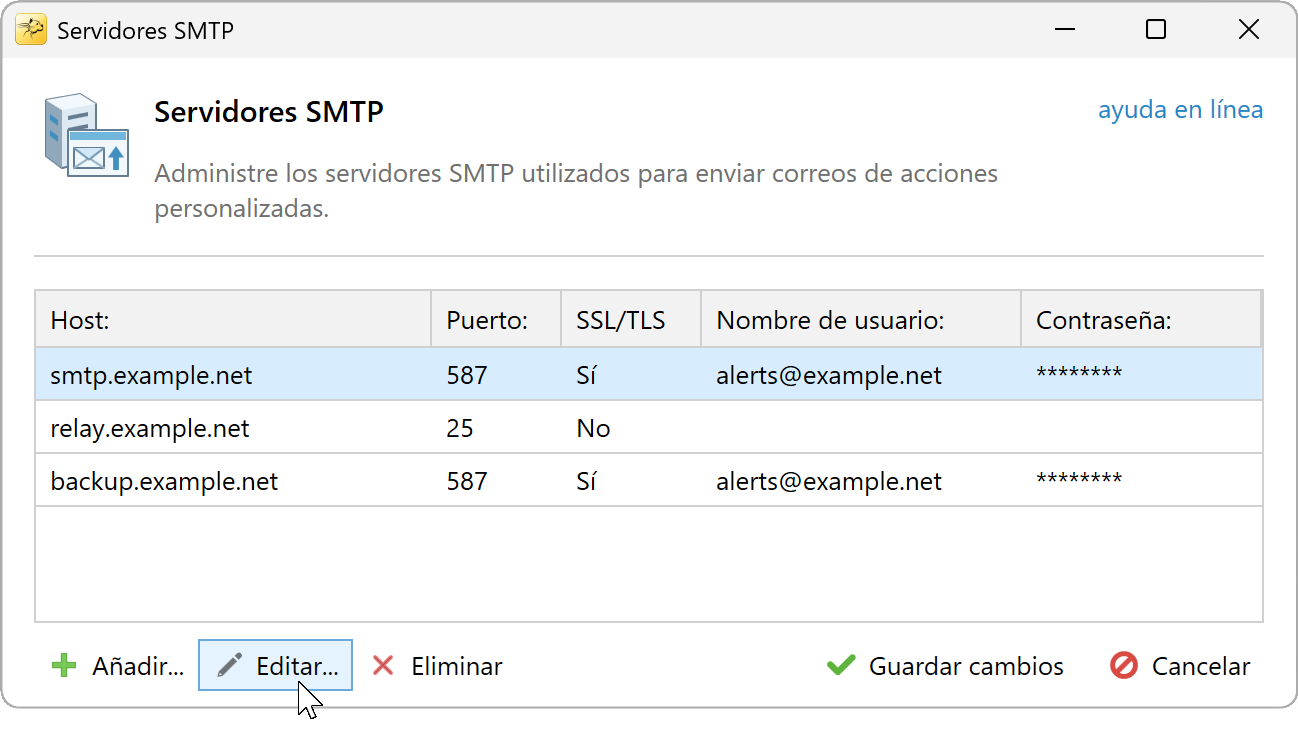The width and height of the screenshot is (1298, 750).
Task: Click the 'No' SSL/TLS value
Action: 593,429
